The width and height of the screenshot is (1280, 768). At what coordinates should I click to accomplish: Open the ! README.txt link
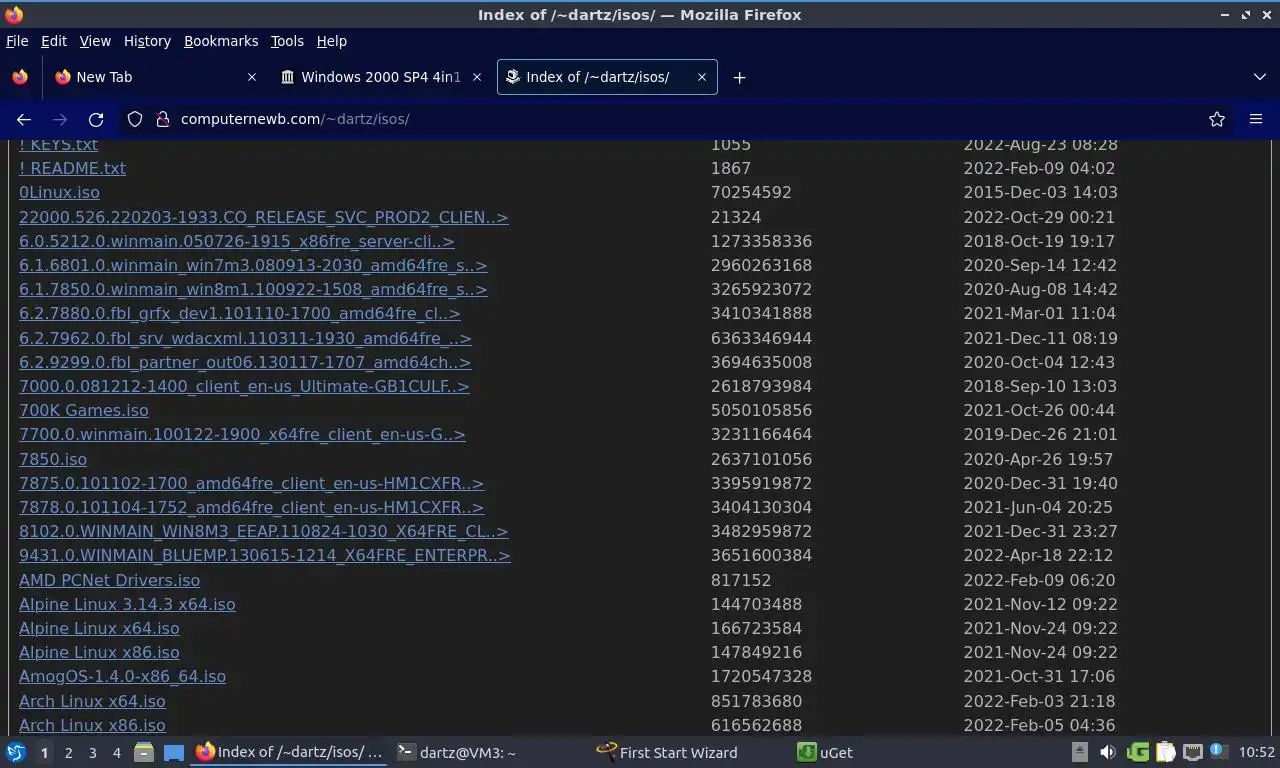pyautogui.click(x=72, y=168)
